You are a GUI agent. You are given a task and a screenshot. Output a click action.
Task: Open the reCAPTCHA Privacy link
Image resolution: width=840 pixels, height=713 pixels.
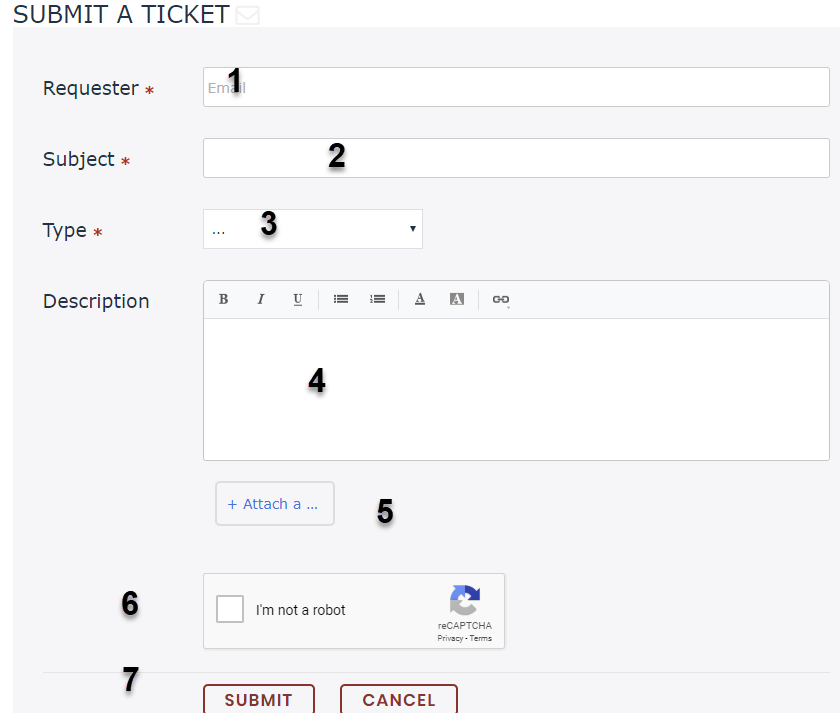click(449, 638)
